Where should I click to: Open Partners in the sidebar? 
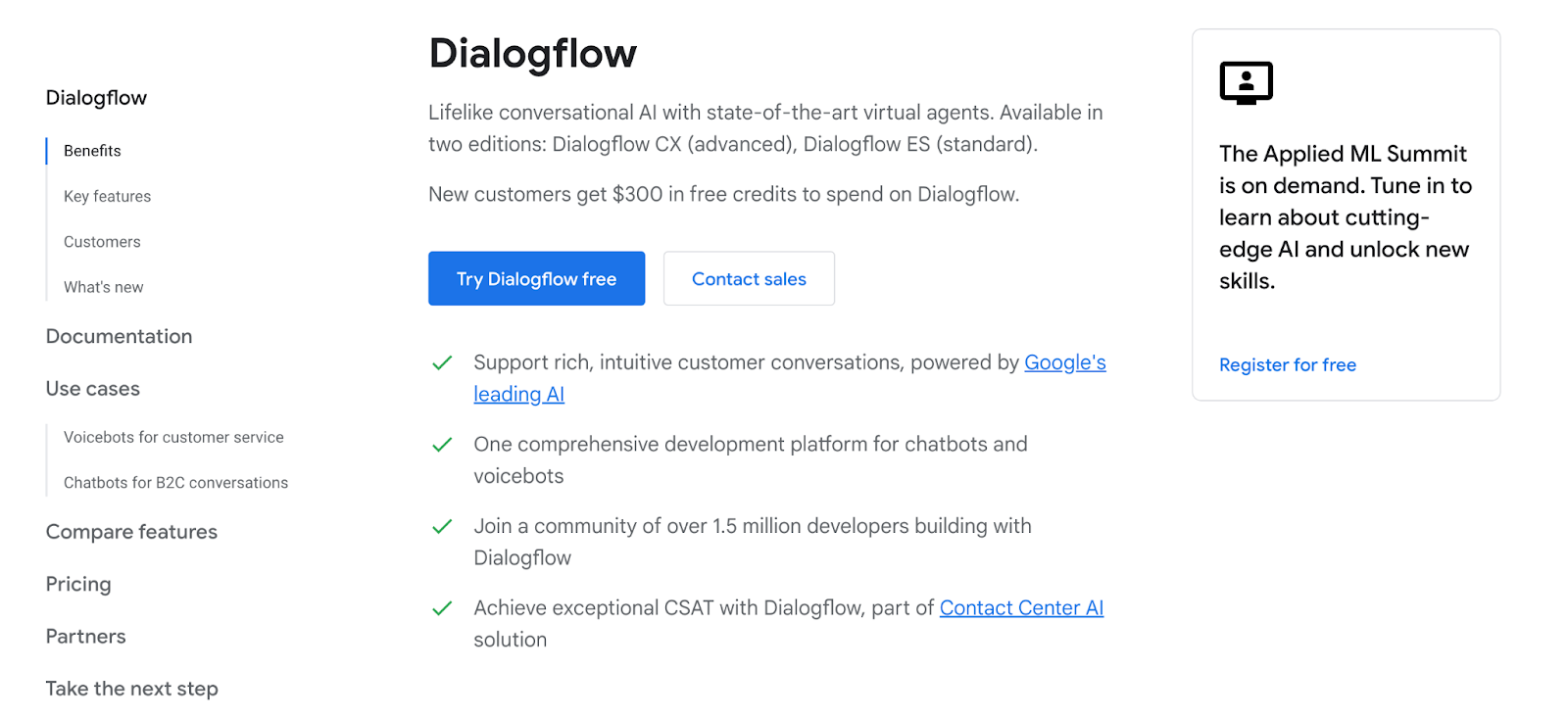(85, 637)
